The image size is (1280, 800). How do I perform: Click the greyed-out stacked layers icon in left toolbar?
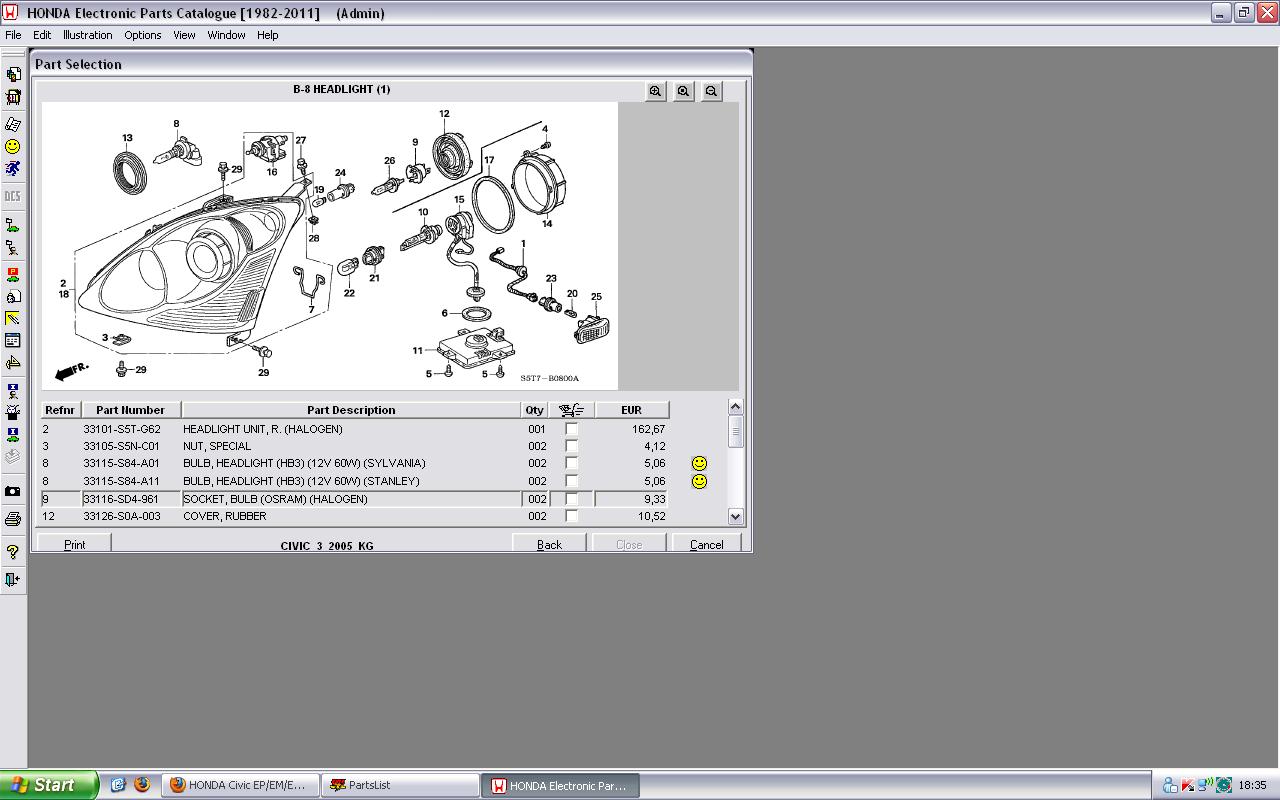point(13,456)
